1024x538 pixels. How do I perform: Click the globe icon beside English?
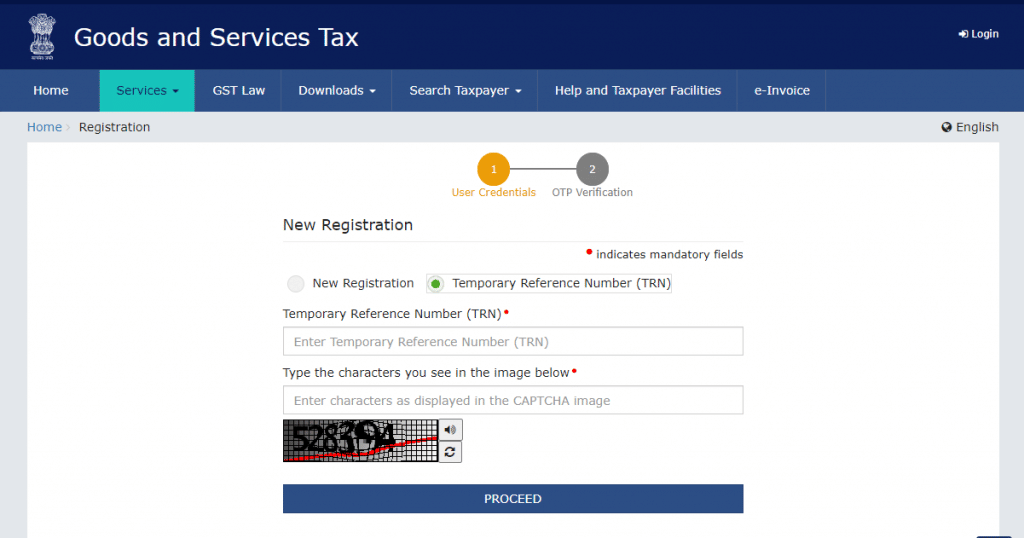pyautogui.click(x=946, y=127)
